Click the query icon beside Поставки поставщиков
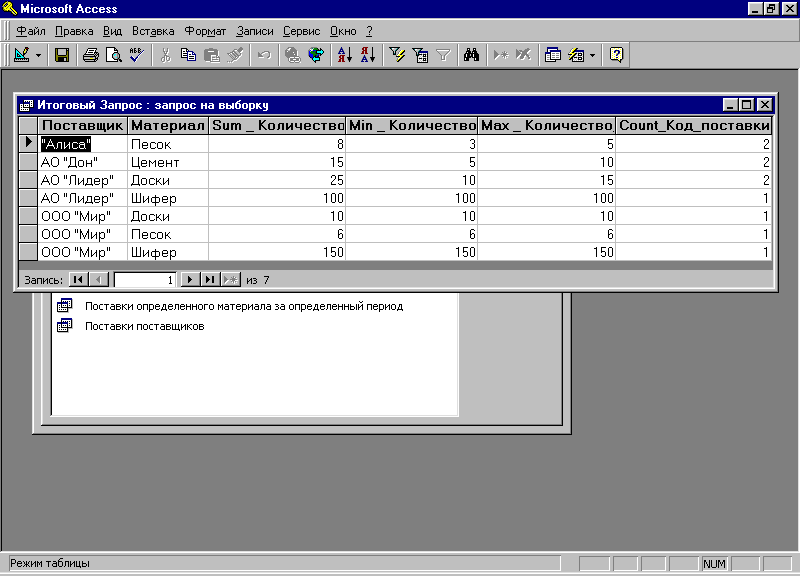The height and width of the screenshot is (576, 800). click(x=65, y=325)
